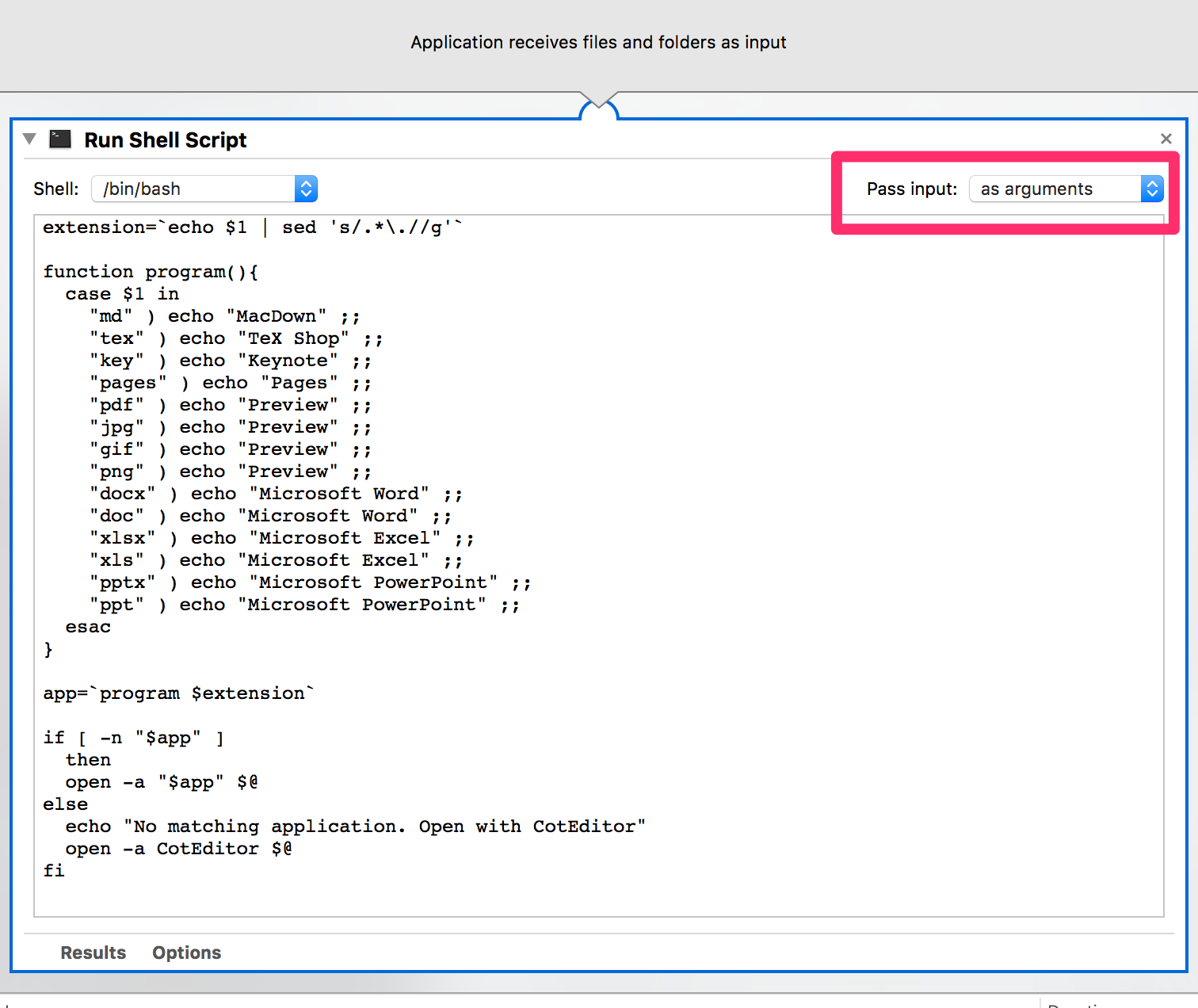Click the "gif" Preview line
This screenshot has height=1008, width=1198.
[x=231, y=449]
